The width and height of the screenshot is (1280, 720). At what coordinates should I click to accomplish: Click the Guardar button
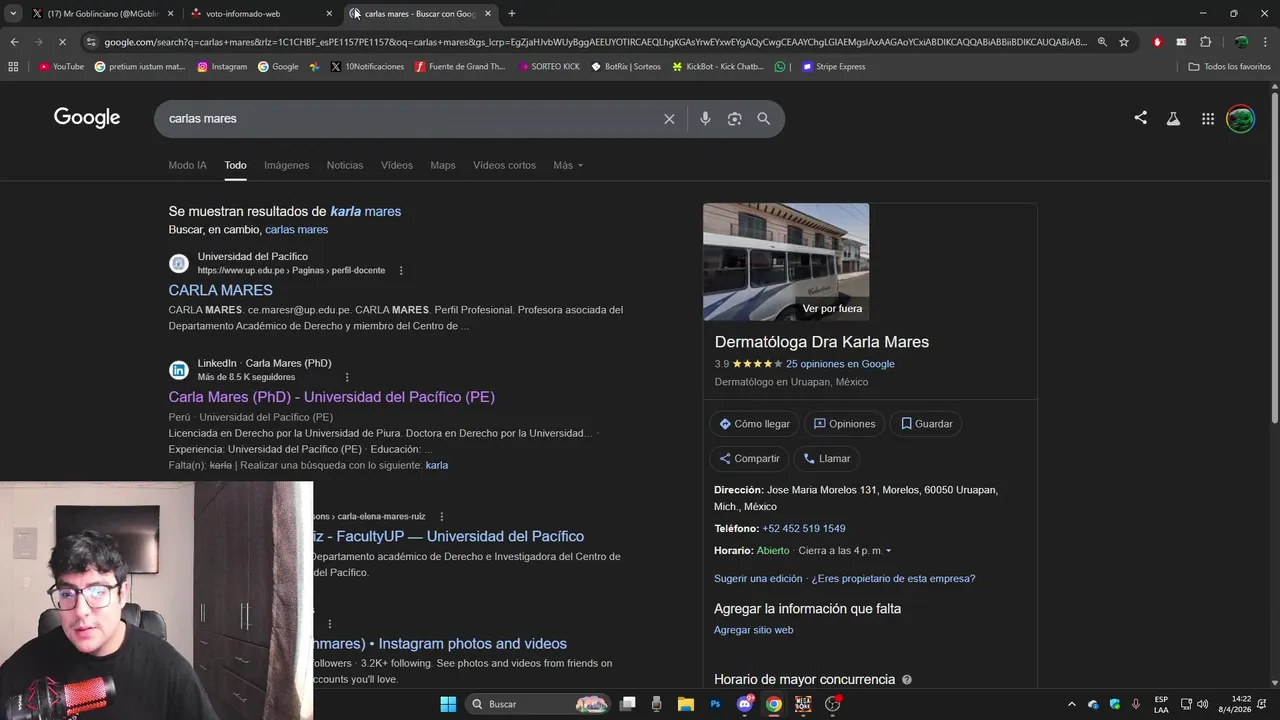click(x=926, y=424)
